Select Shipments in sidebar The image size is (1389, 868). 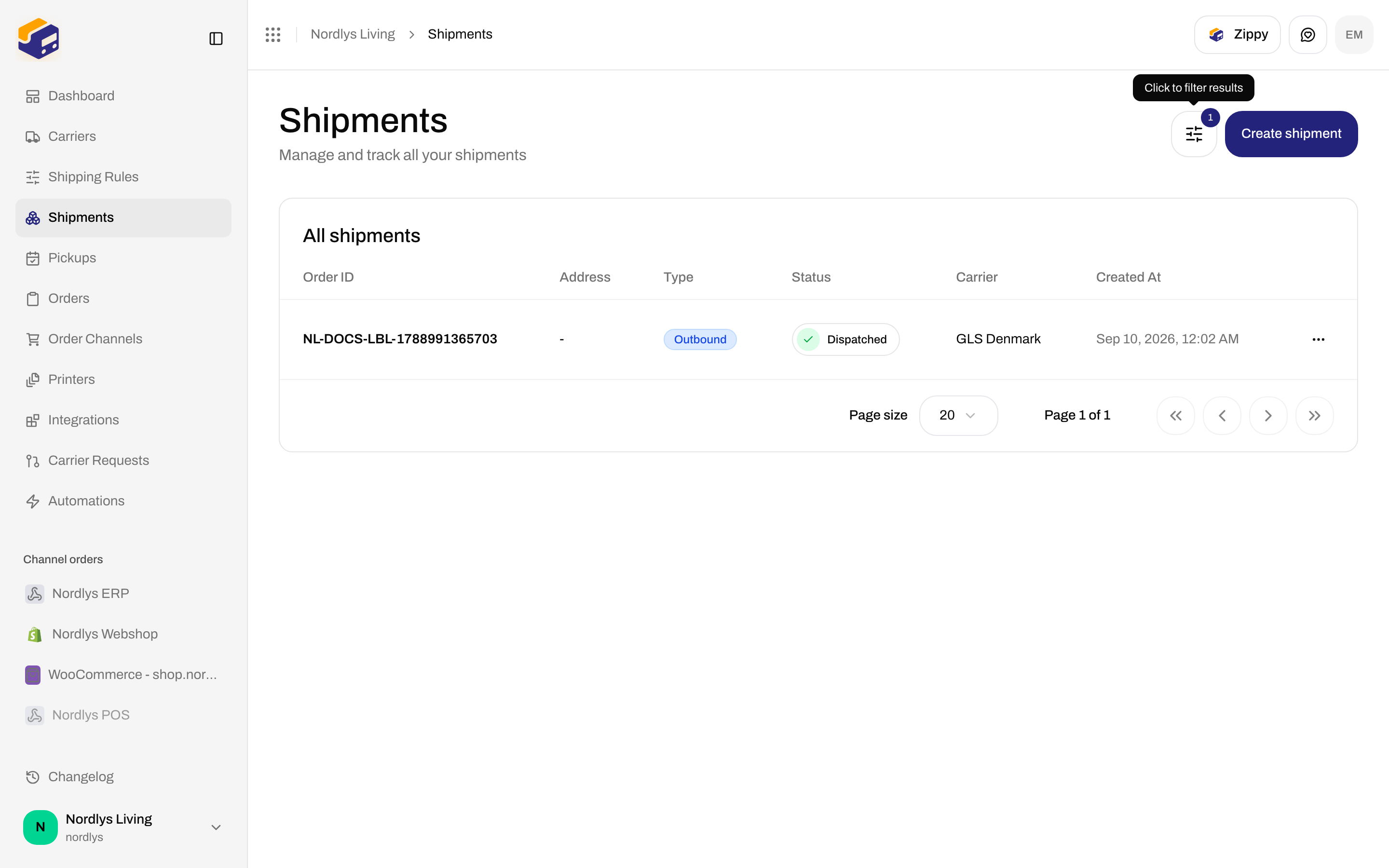click(123, 217)
